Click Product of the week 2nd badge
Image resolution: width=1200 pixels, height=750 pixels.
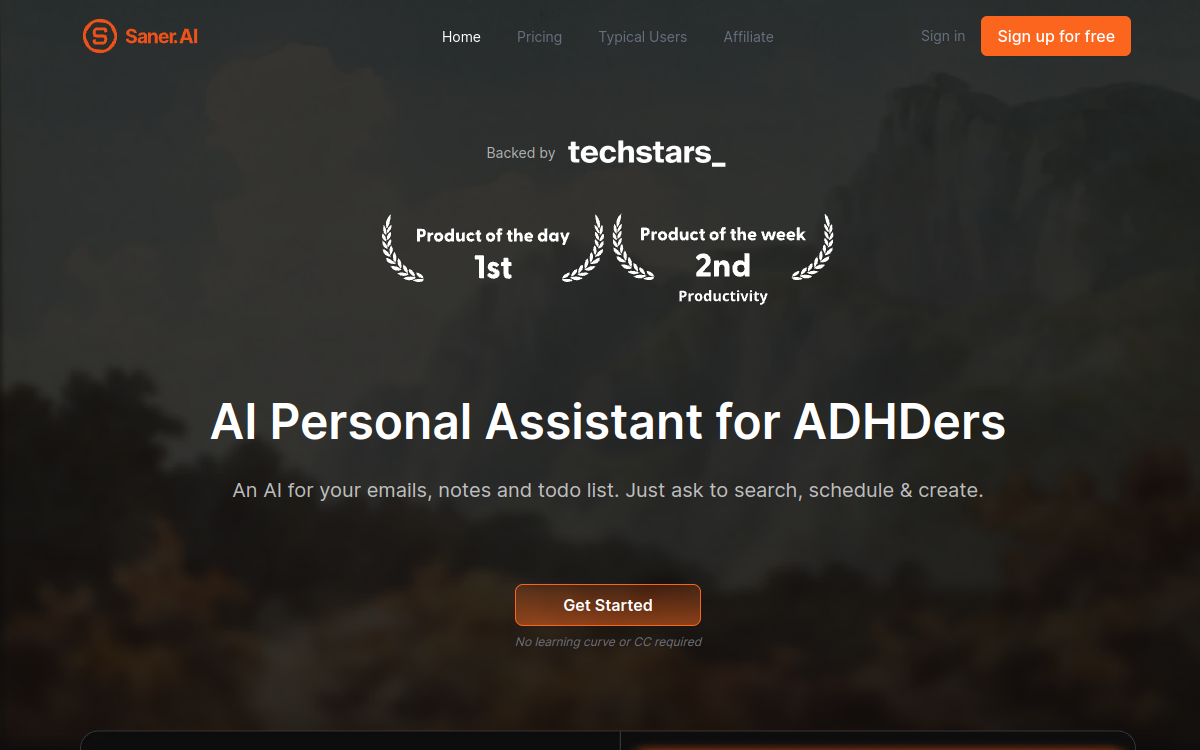click(x=723, y=258)
